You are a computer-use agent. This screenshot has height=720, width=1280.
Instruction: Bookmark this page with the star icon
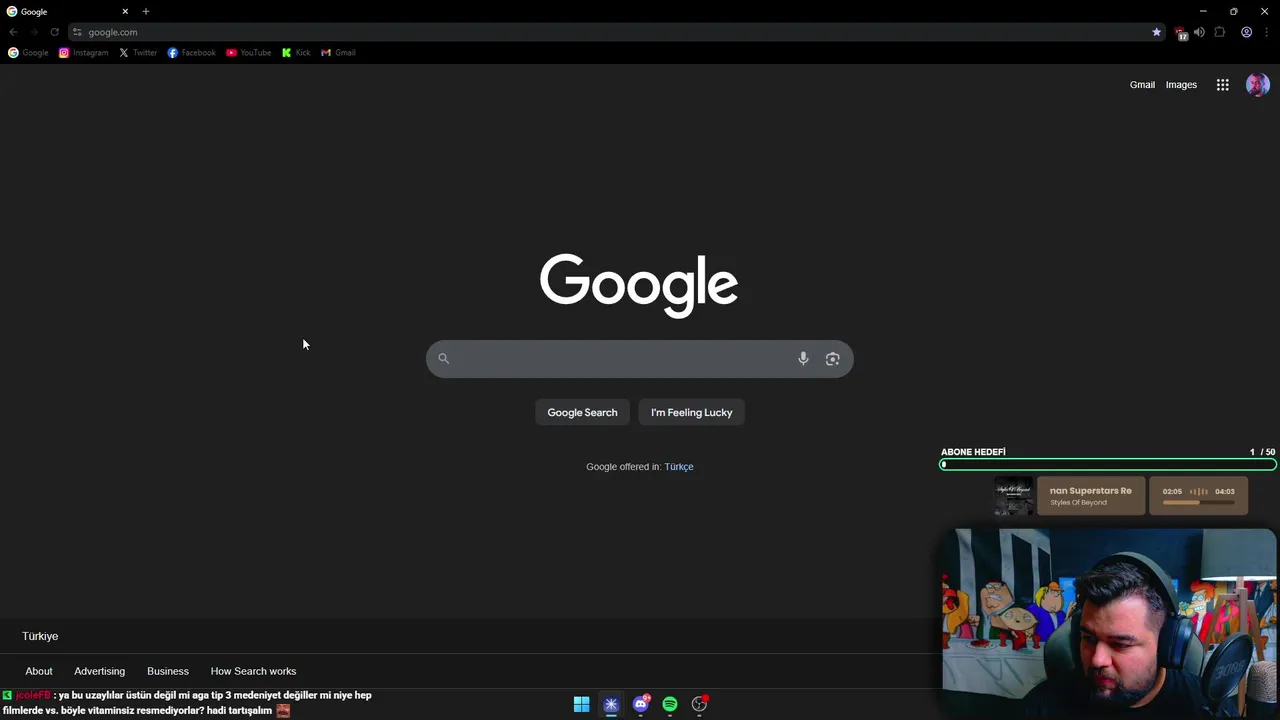1157,32
